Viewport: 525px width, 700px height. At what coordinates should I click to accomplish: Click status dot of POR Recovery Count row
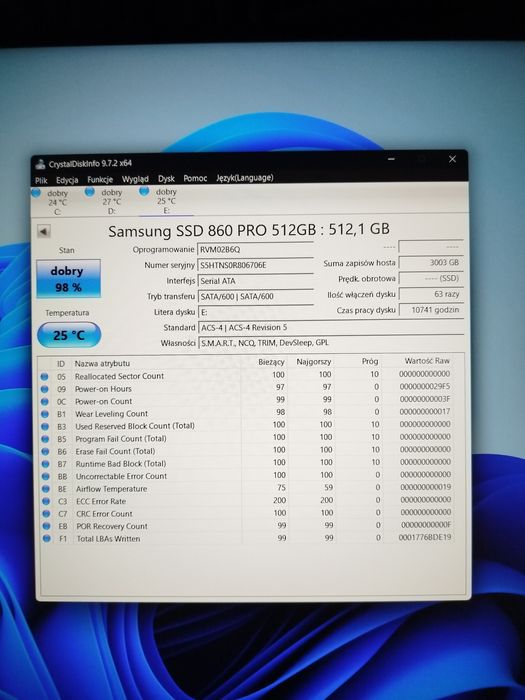[x=47, y=526]
